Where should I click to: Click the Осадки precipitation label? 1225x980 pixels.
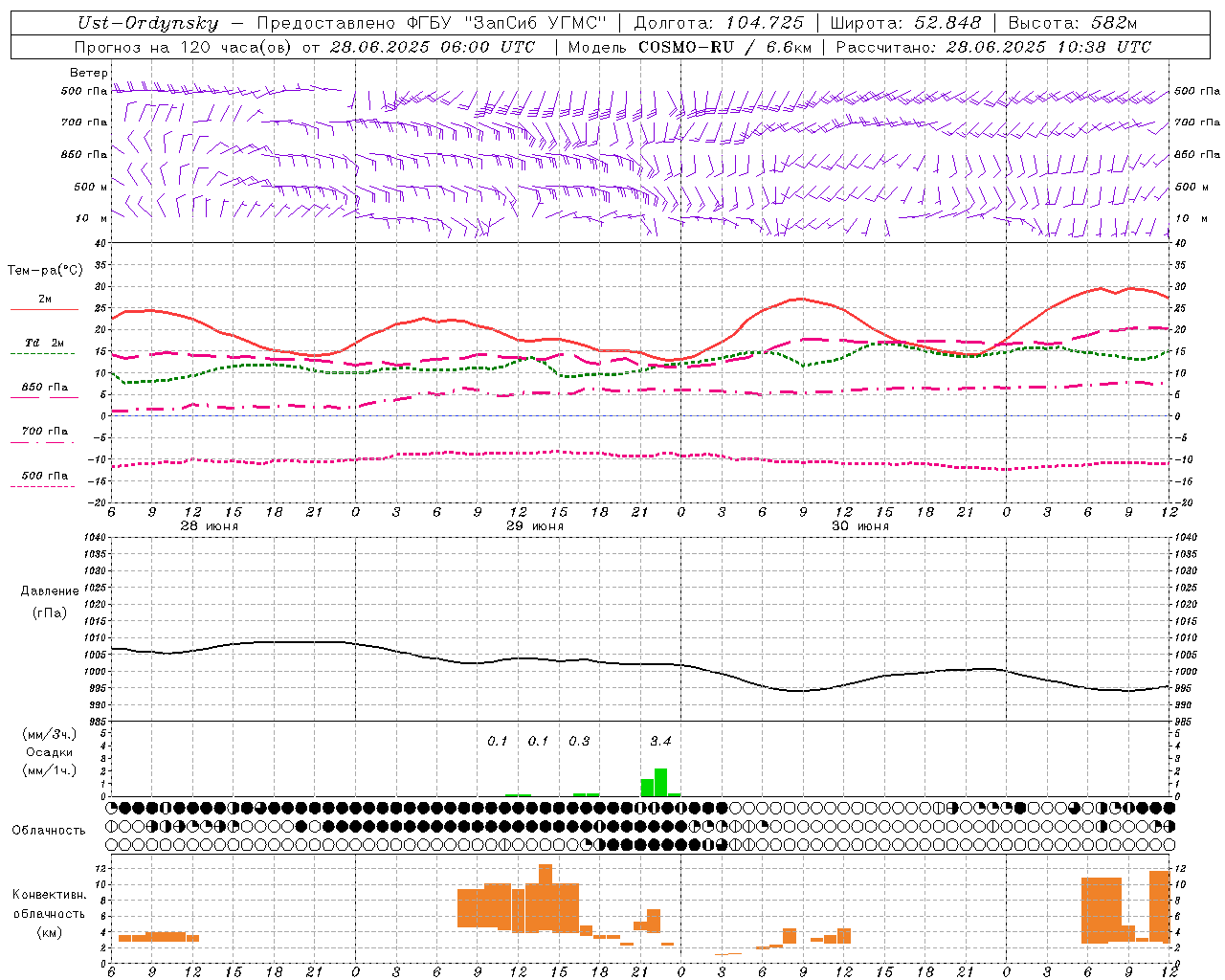click(x=50, y=752)
